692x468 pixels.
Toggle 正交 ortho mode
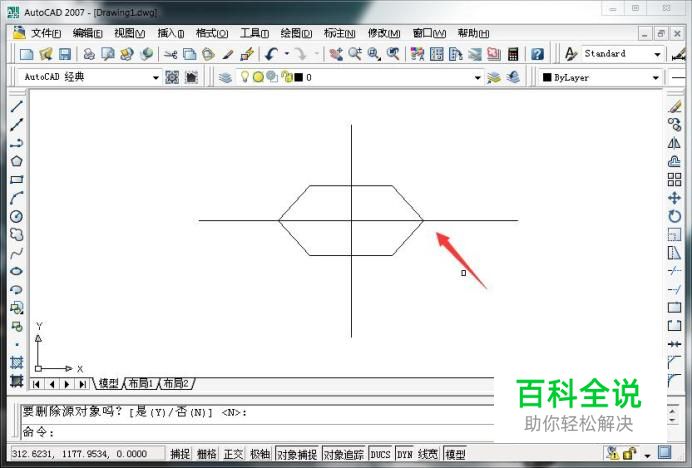pos(233,453)
